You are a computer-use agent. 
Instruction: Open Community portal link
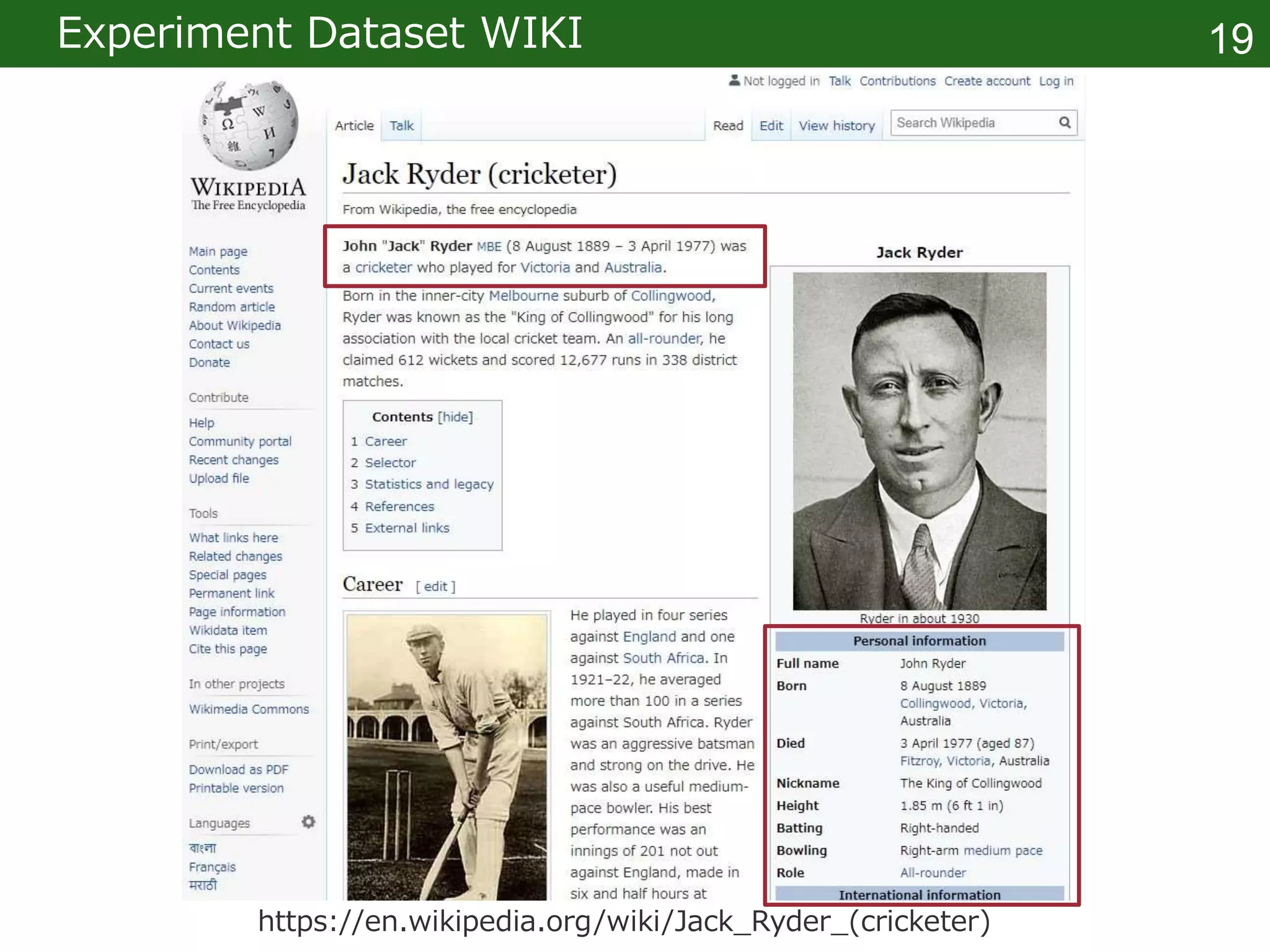240,442
